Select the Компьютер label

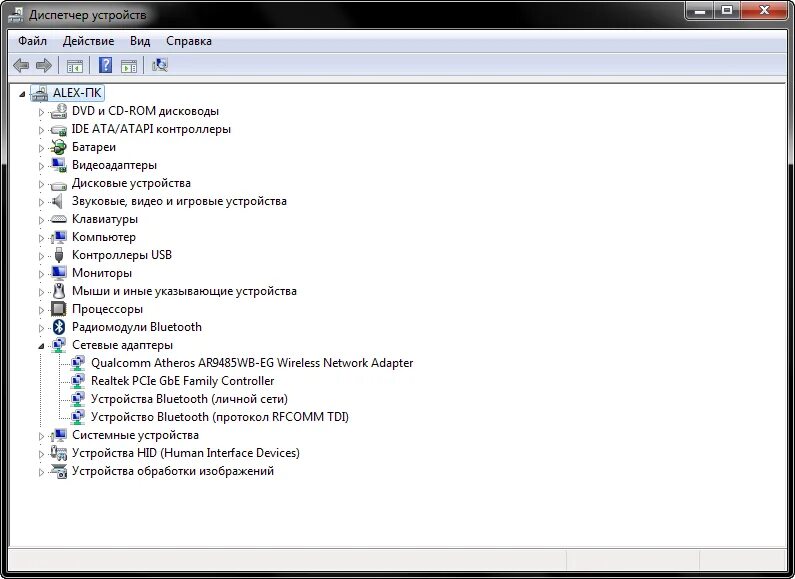pos(104,237)
